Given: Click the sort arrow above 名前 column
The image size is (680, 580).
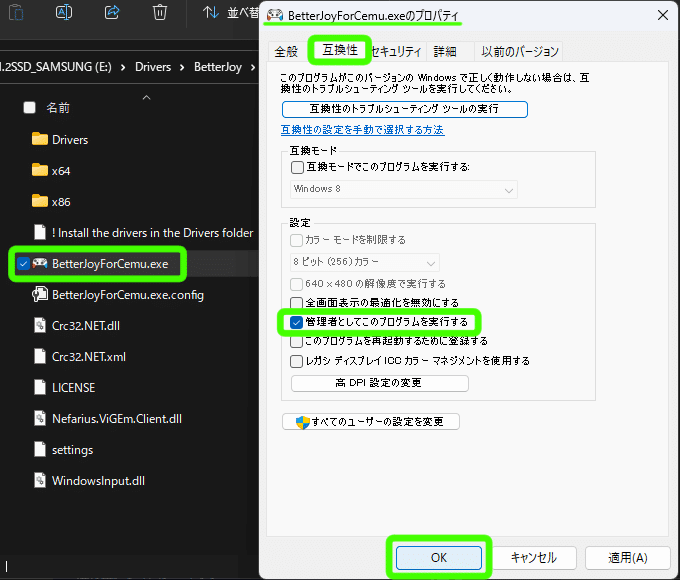Looking at the screenshot, I should point(147,98).
